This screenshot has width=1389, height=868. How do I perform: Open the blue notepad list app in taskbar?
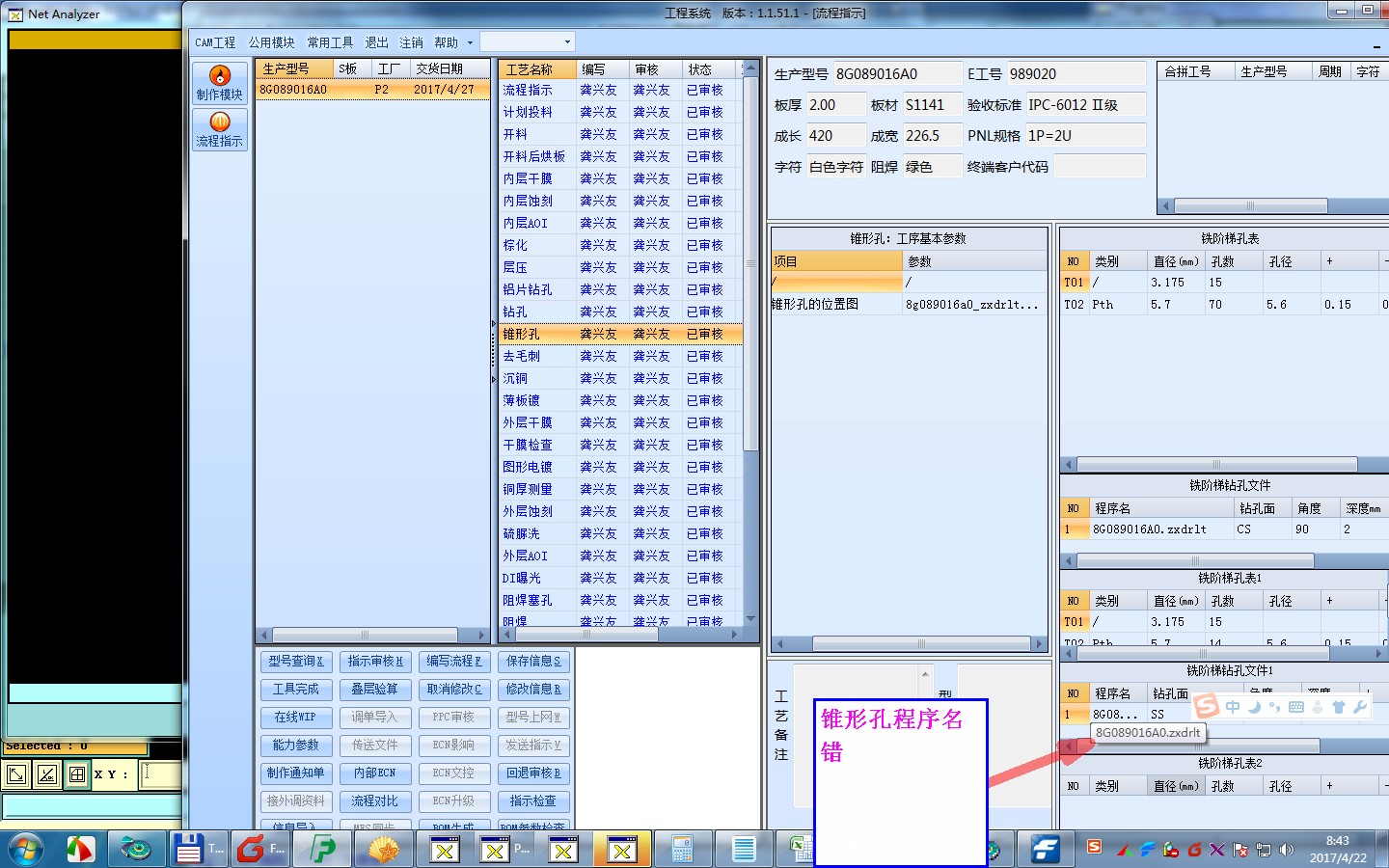click(x=744, y=850)
